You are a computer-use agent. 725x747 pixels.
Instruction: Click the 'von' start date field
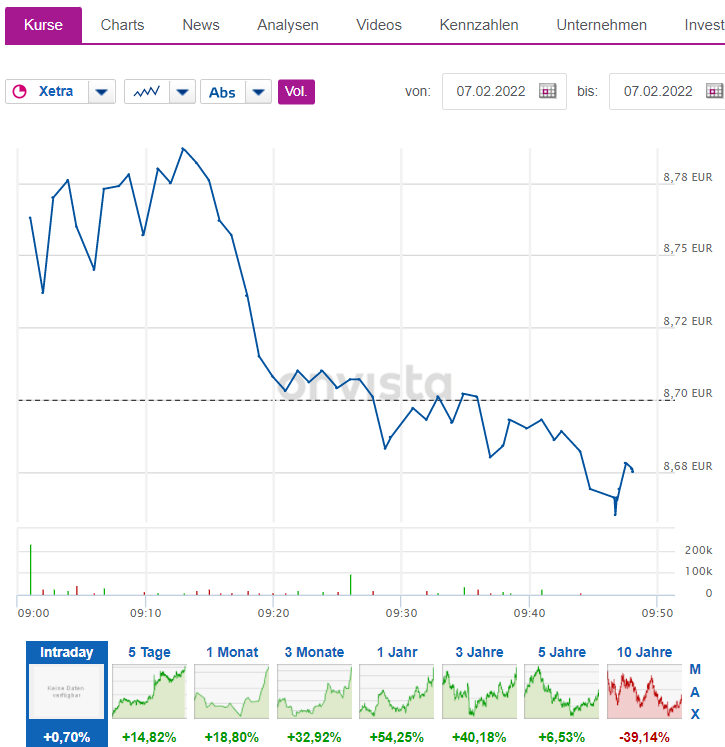coord(491,91)
